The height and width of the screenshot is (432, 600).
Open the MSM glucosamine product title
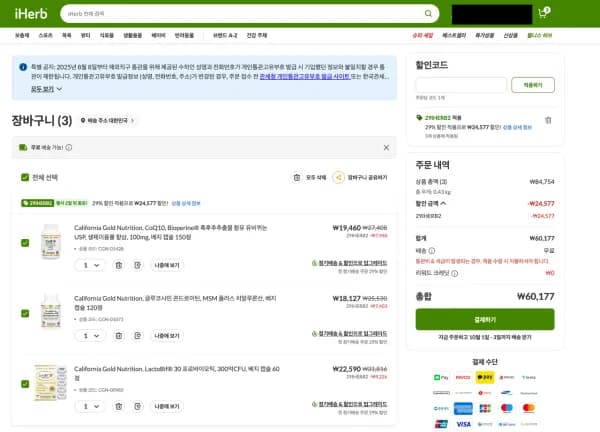pyautogui.click(x=175, y=303)
